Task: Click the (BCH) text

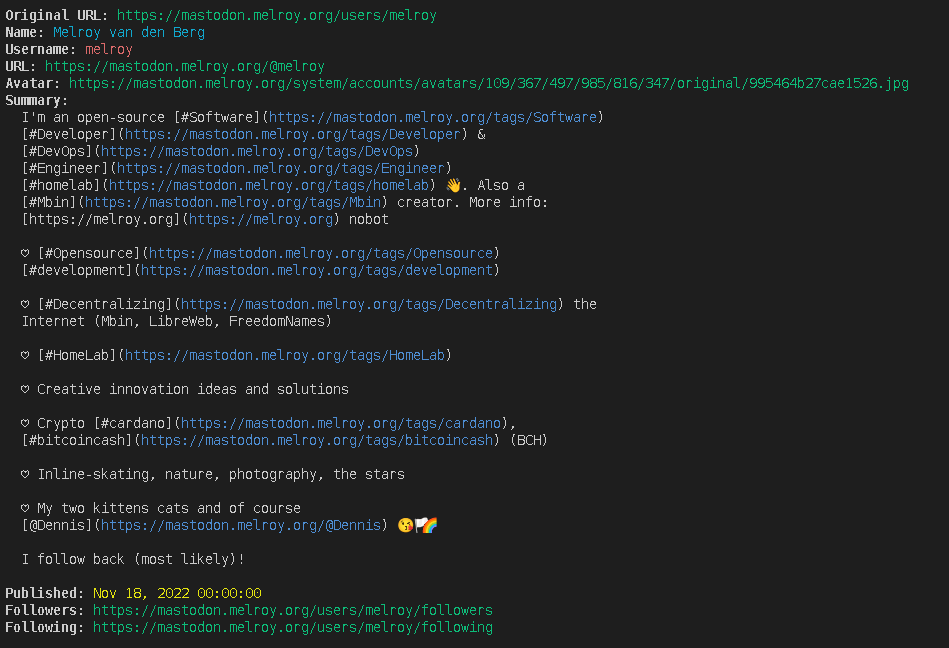Action: (529, 439)
